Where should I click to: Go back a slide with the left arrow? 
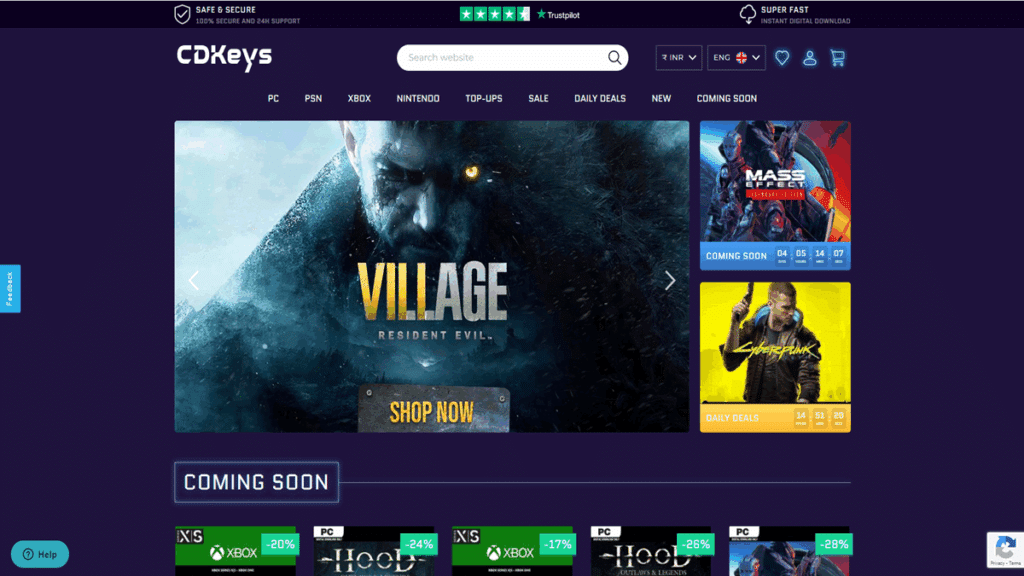(x=193, y=280)
